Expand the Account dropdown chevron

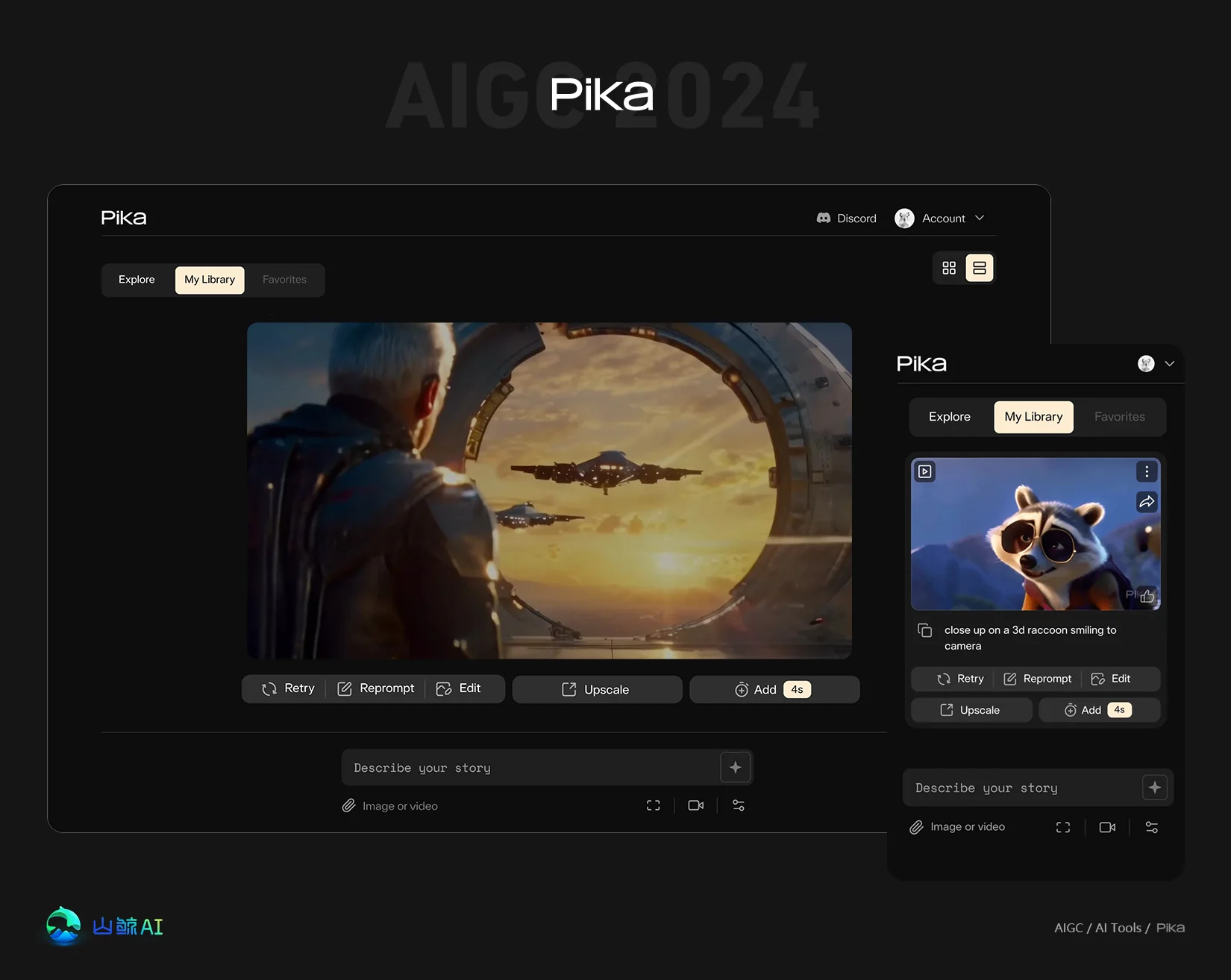point(980,219)
